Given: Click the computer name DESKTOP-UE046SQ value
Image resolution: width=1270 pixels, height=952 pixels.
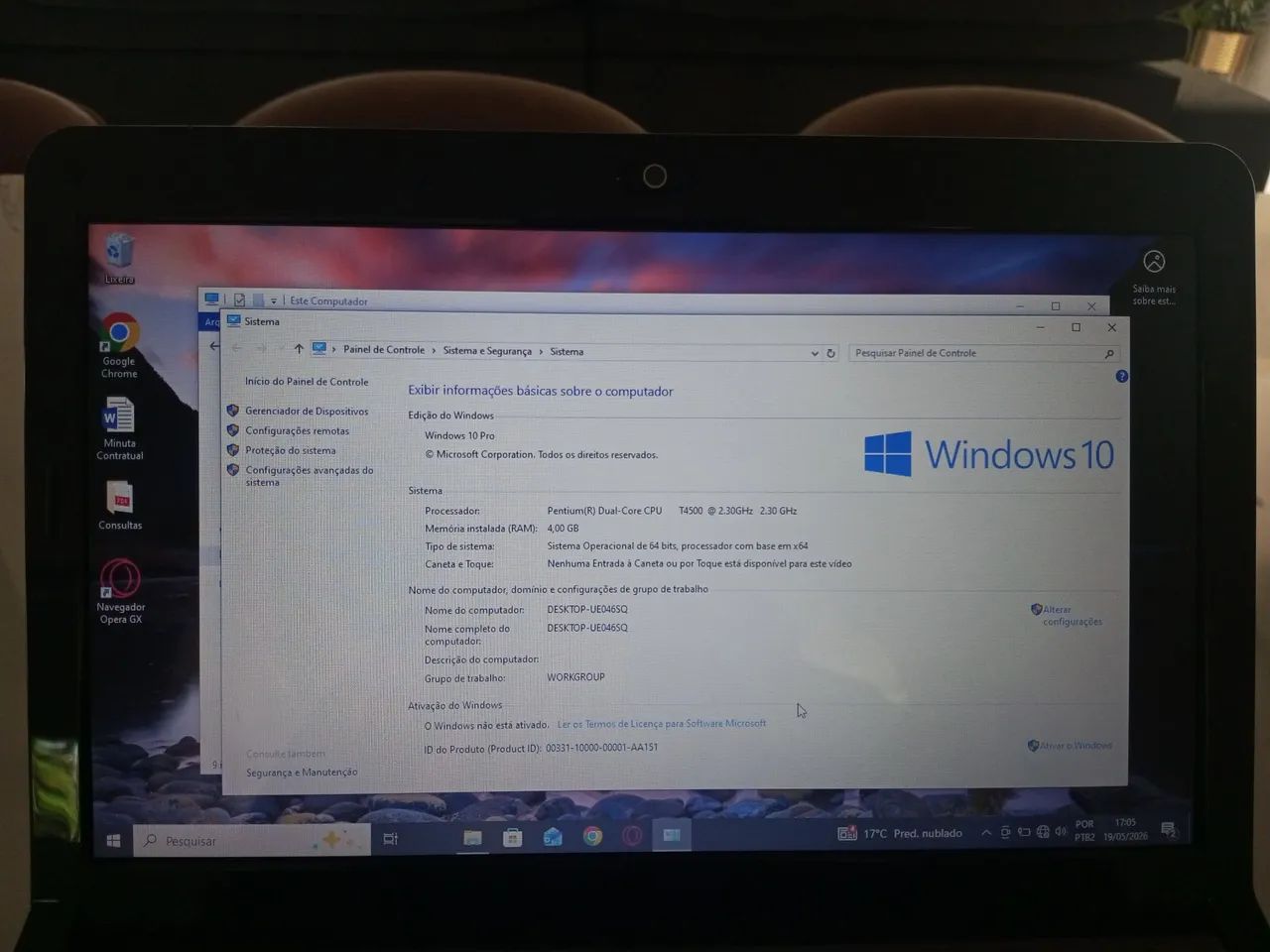Looking at the screenshot, I should pos(587,610).
